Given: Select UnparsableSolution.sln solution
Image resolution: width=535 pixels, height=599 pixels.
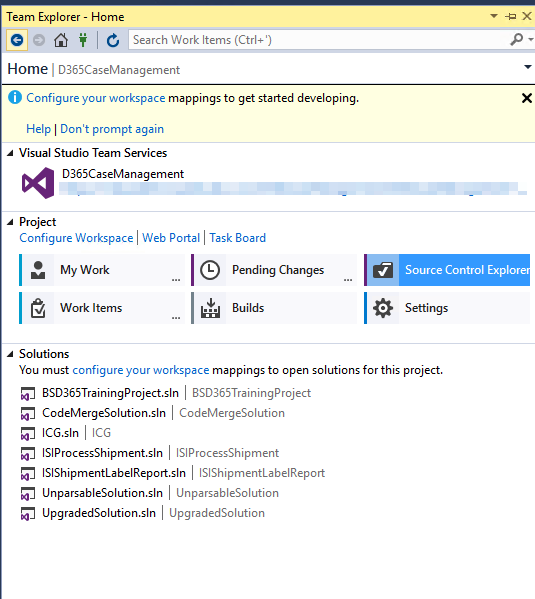Looking at the screenshot, I should point(102,493).
